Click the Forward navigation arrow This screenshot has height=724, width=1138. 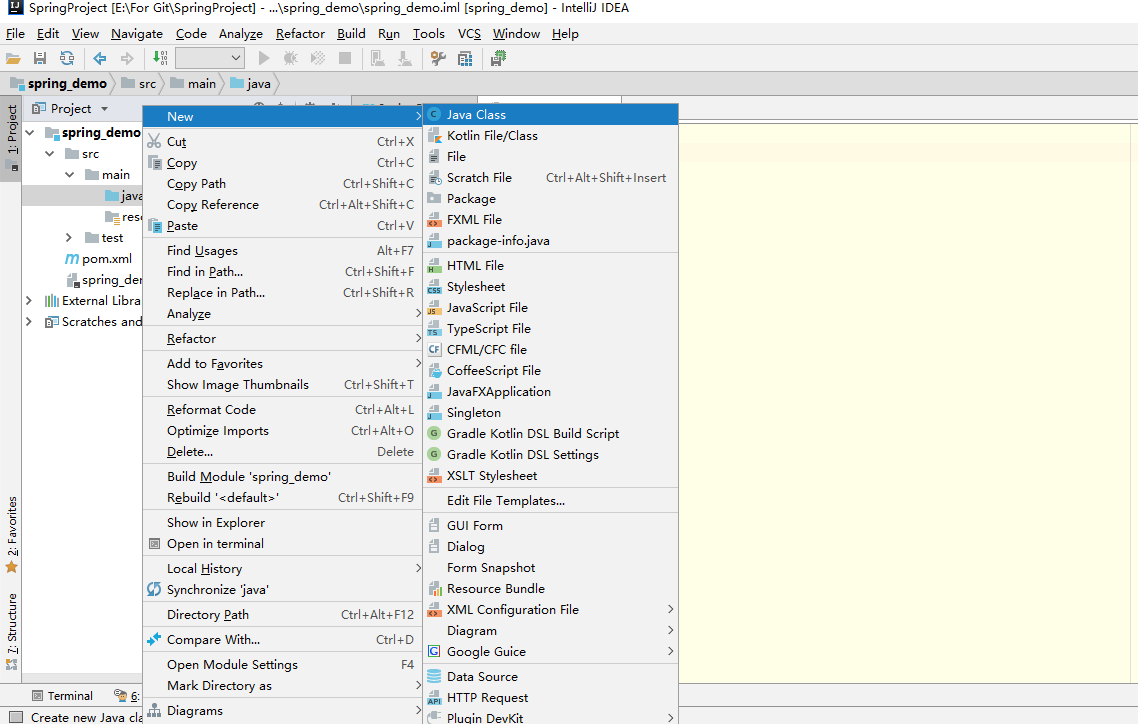pos(127,59)
